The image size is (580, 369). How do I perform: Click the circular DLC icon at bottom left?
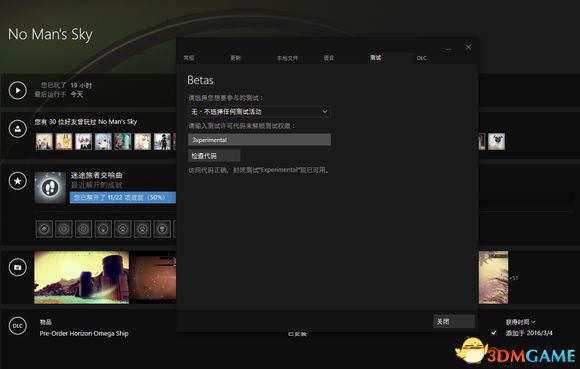click(18, 326)
